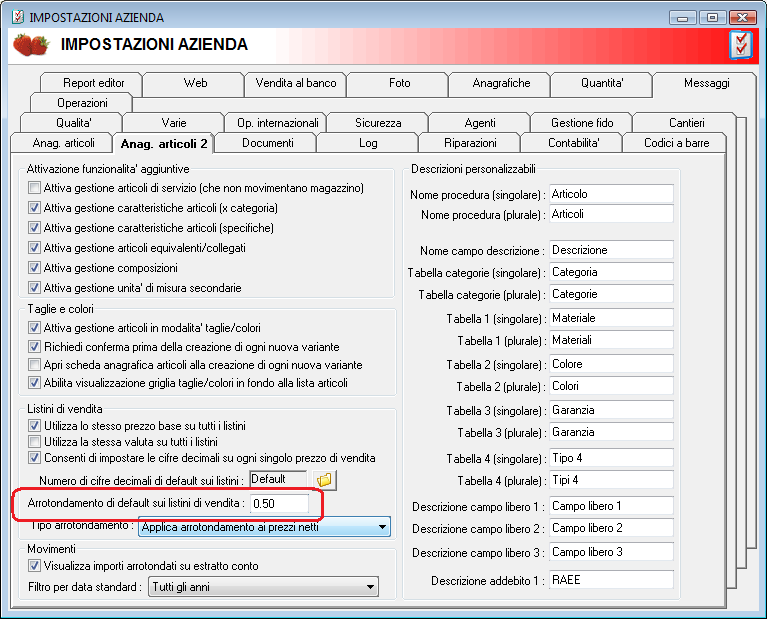Screen dimensions: 767x619
Task: Toggle 'Attiva gestione unita' di misura secondarie'
Action: pyautogui.click(x=34, y=288)
